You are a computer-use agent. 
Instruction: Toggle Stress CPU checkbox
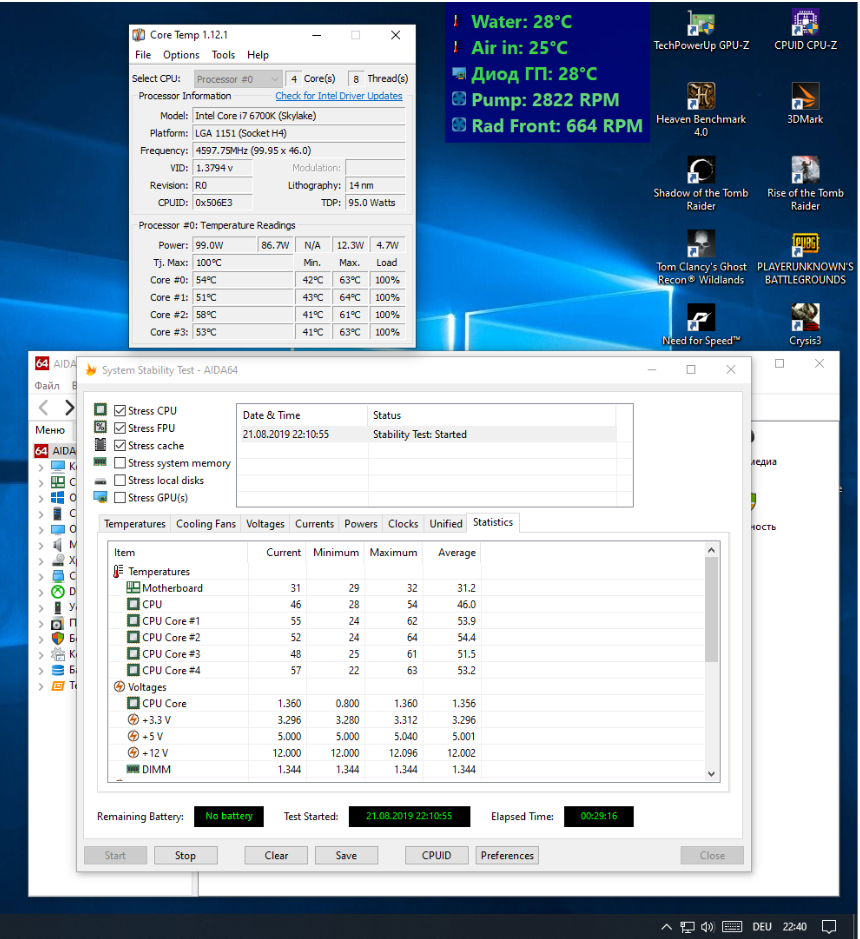[120, 410]
